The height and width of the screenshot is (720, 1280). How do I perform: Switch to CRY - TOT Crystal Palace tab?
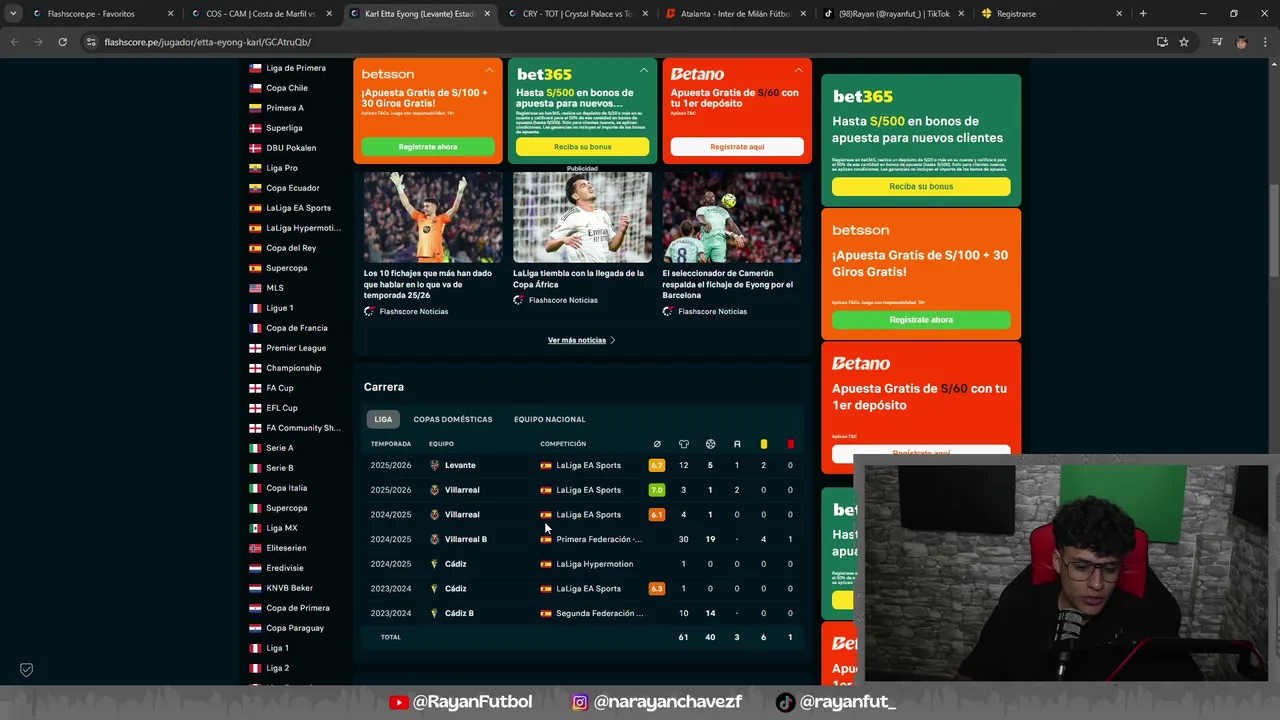tap(575, 14)
